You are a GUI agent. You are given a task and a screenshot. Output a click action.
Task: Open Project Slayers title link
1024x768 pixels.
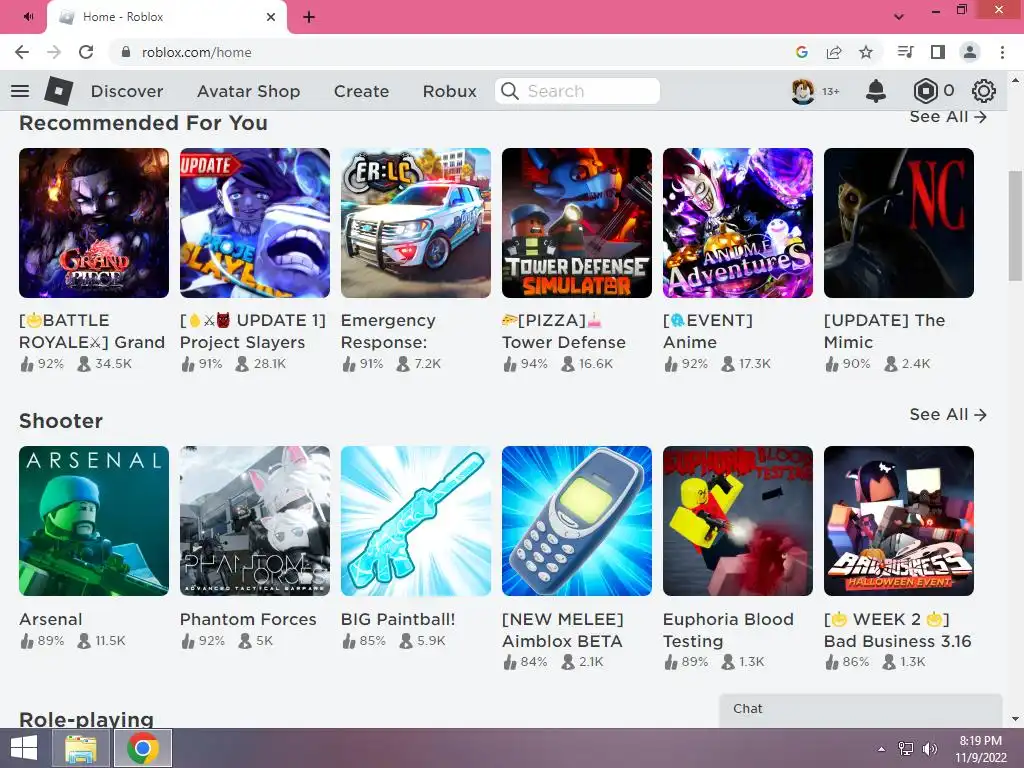[253, 331]
